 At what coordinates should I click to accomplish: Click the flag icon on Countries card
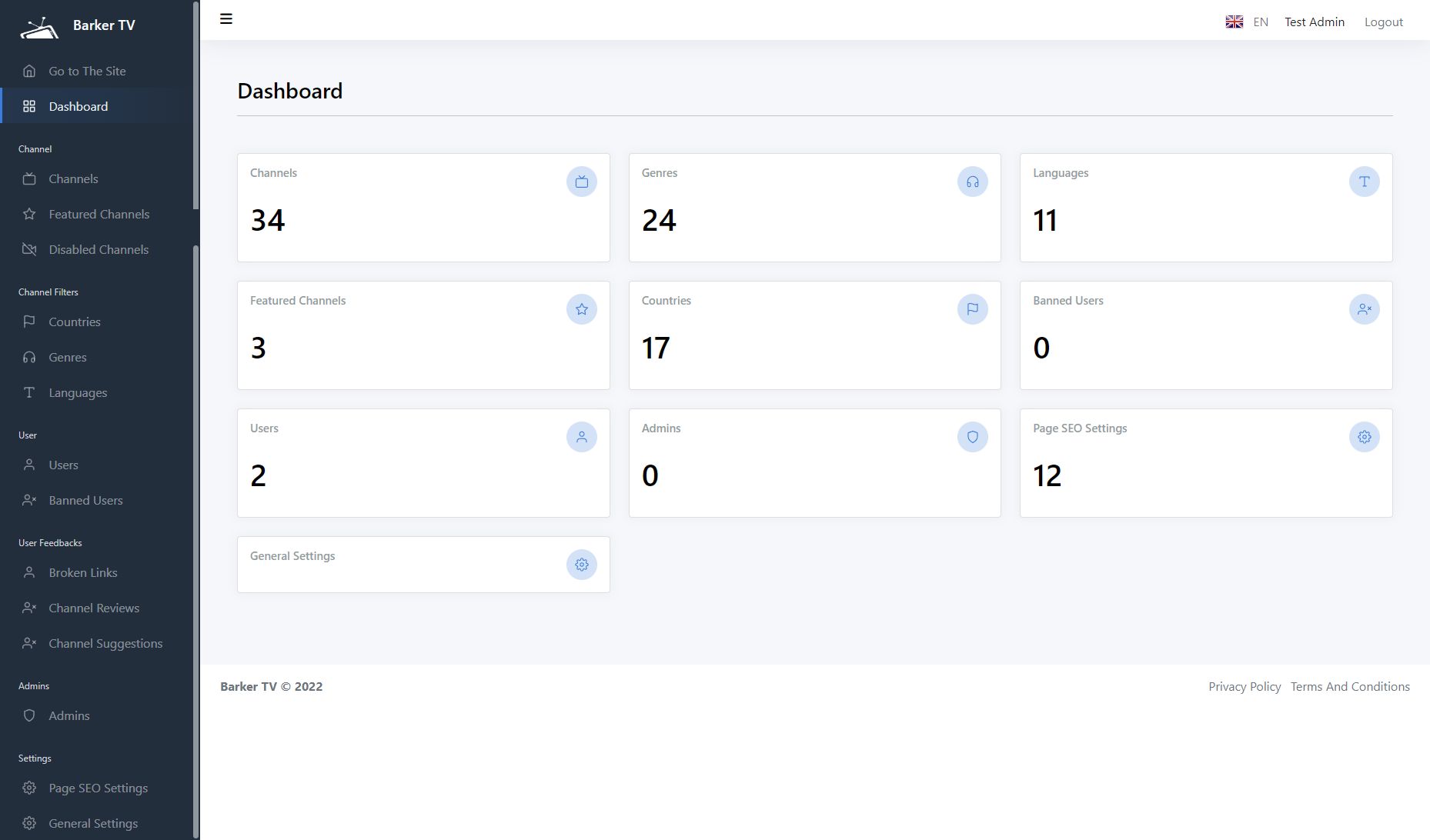click(x=973, y=309)
